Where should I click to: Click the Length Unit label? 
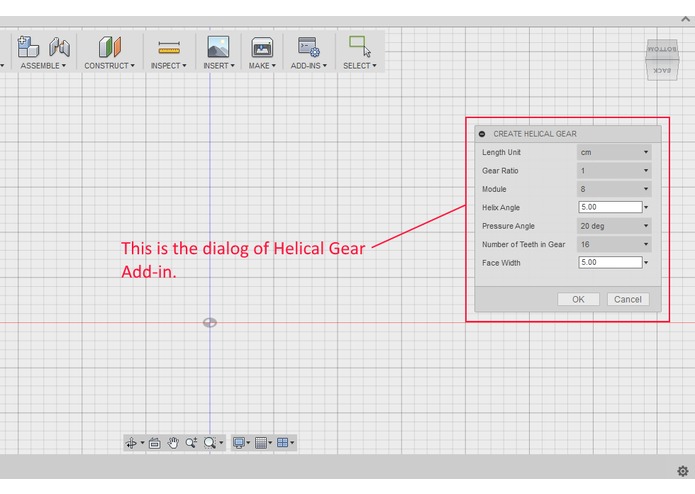(501, 152)
